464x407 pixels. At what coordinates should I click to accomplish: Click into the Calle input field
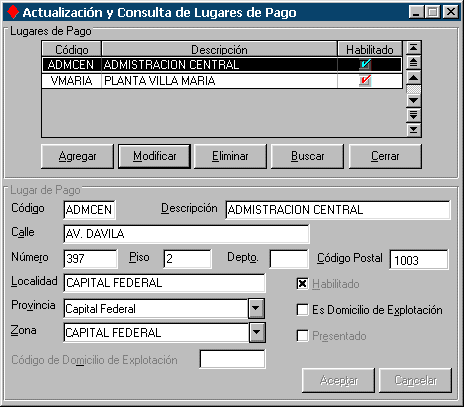186,234
